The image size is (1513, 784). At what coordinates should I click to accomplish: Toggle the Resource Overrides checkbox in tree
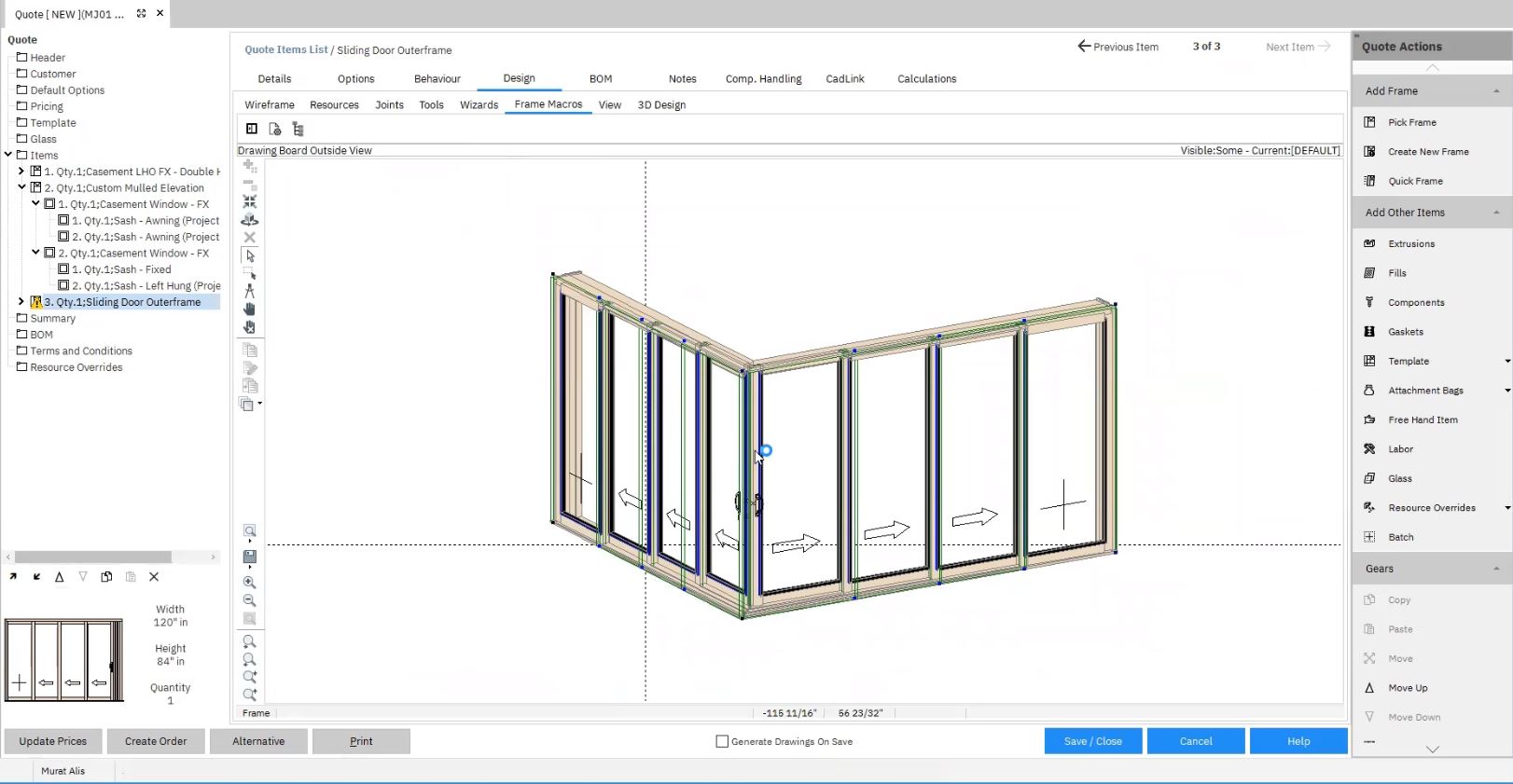tap(22, 367)
